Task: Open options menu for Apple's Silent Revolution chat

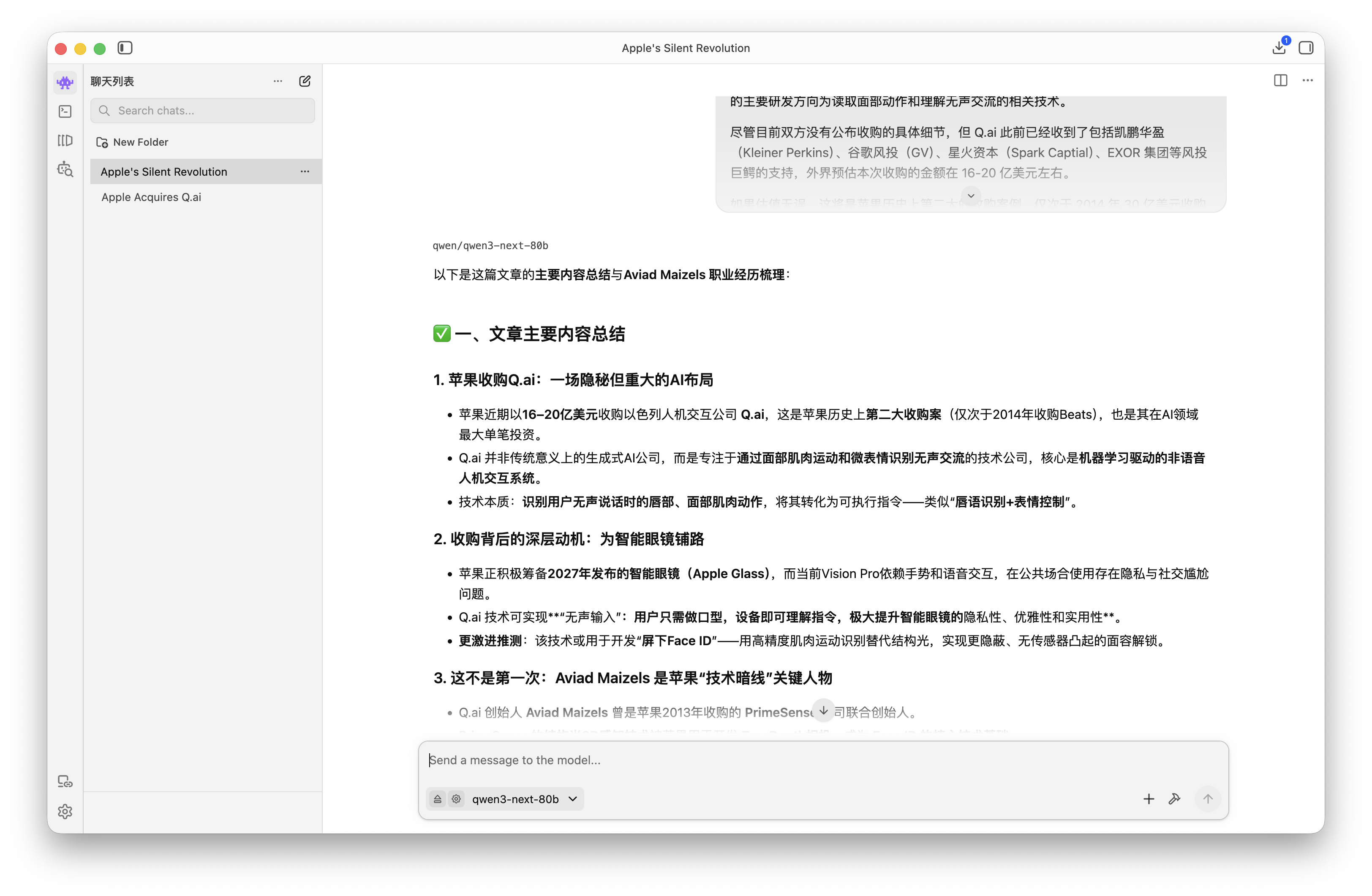Action: (305, 172)
